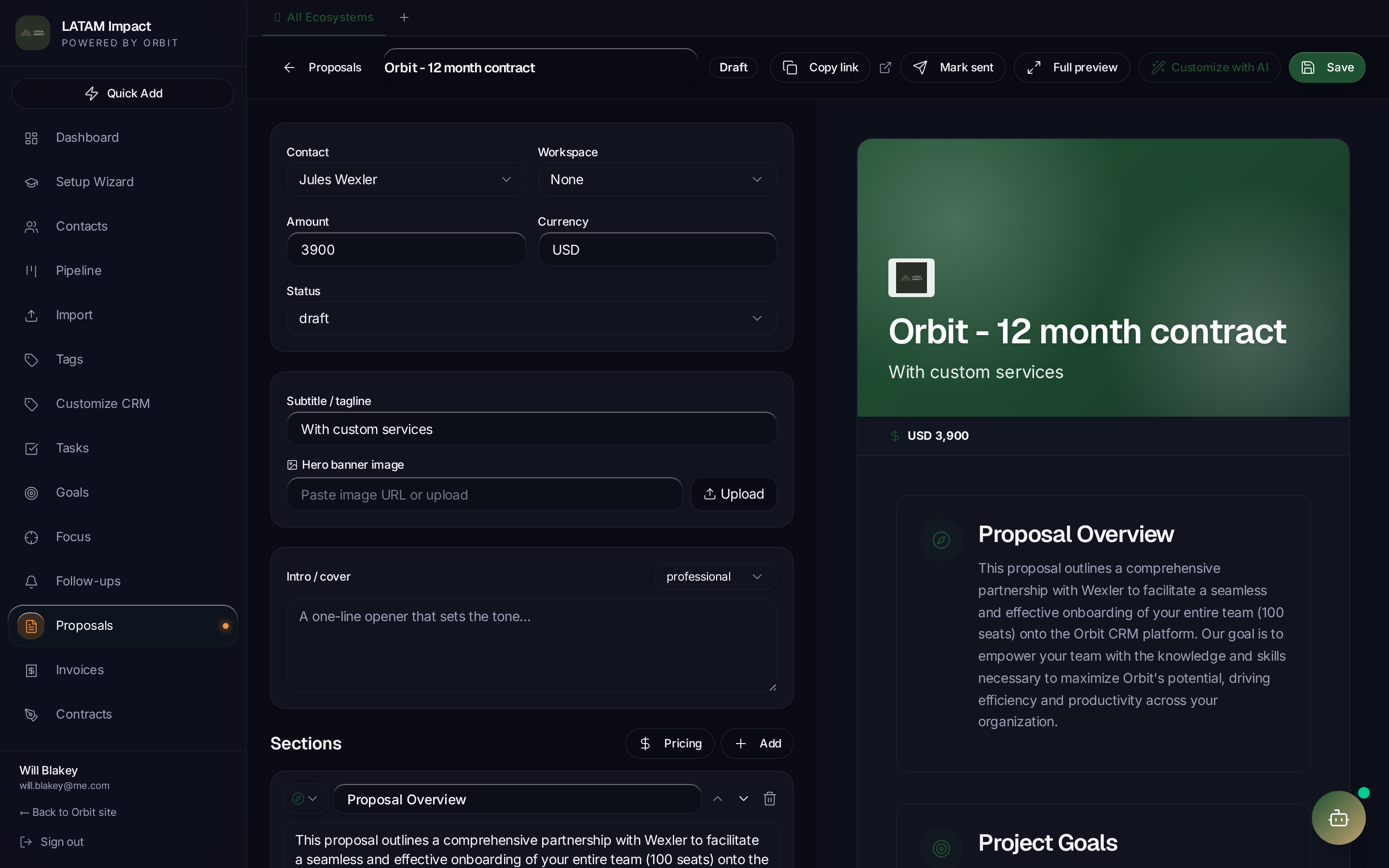This screenshot has height=868, width=1389.
Task: Click the Currency field USD
Action: [x=657, y=249]
